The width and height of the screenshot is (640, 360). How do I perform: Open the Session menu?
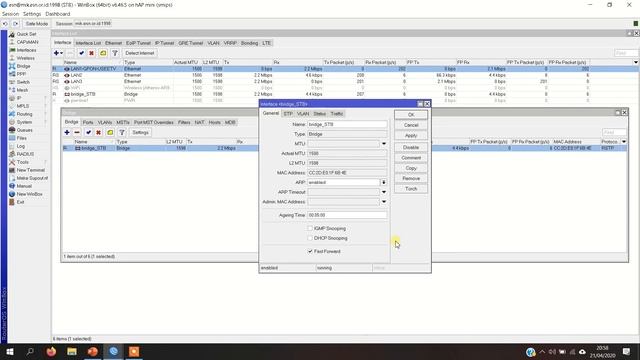tap(10, 14)
